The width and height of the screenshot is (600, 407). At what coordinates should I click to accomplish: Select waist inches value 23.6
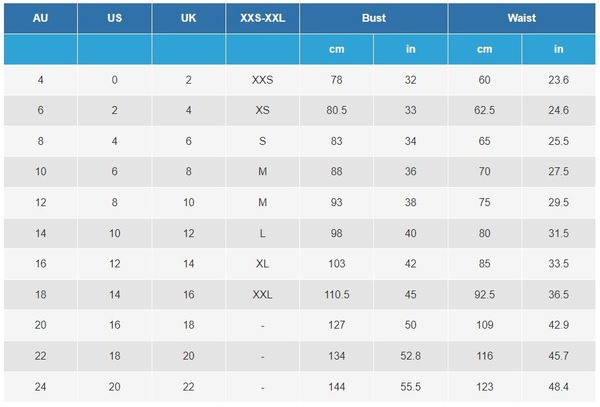pos(558,80)
